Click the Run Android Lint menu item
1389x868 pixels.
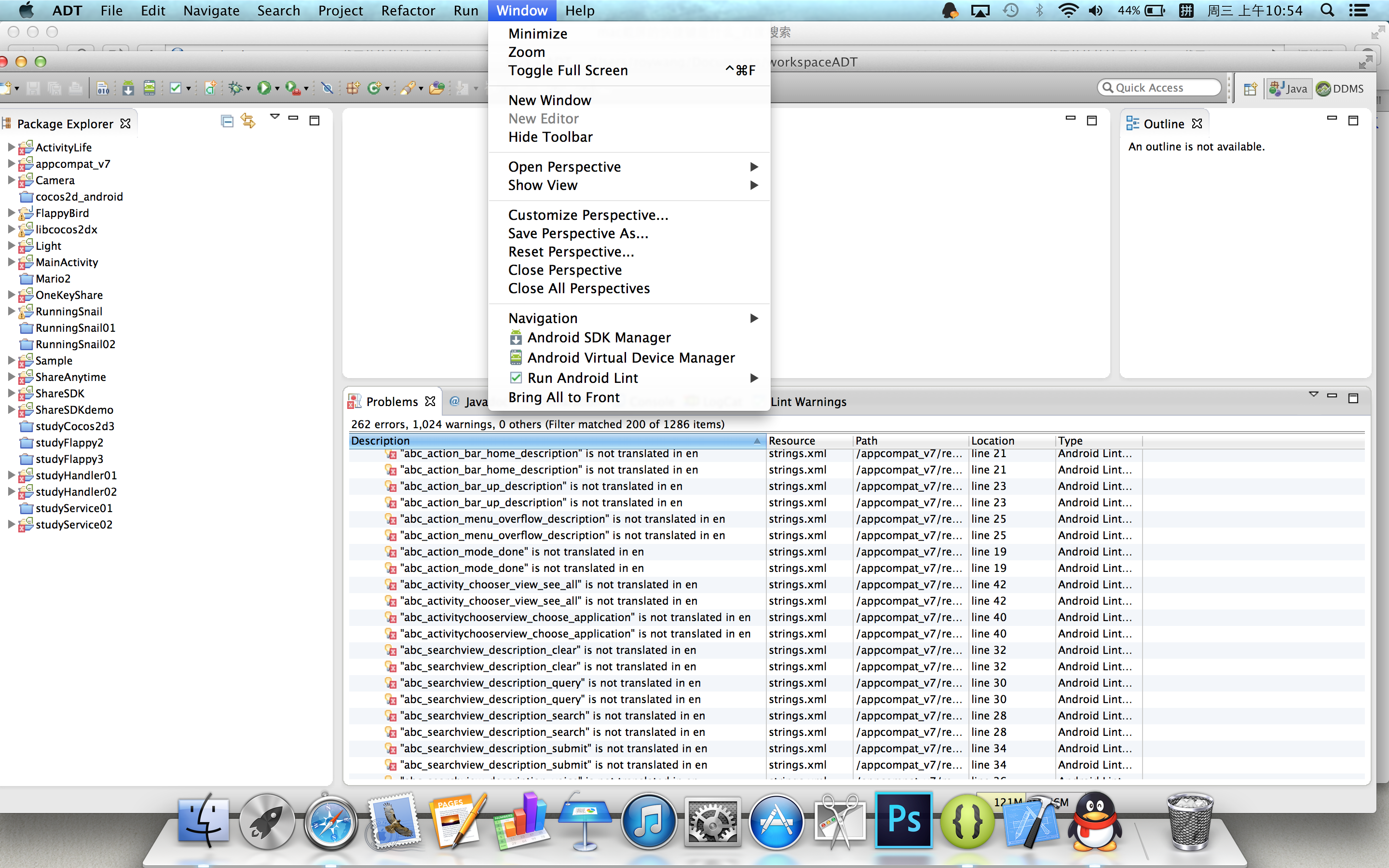point(629,378)
